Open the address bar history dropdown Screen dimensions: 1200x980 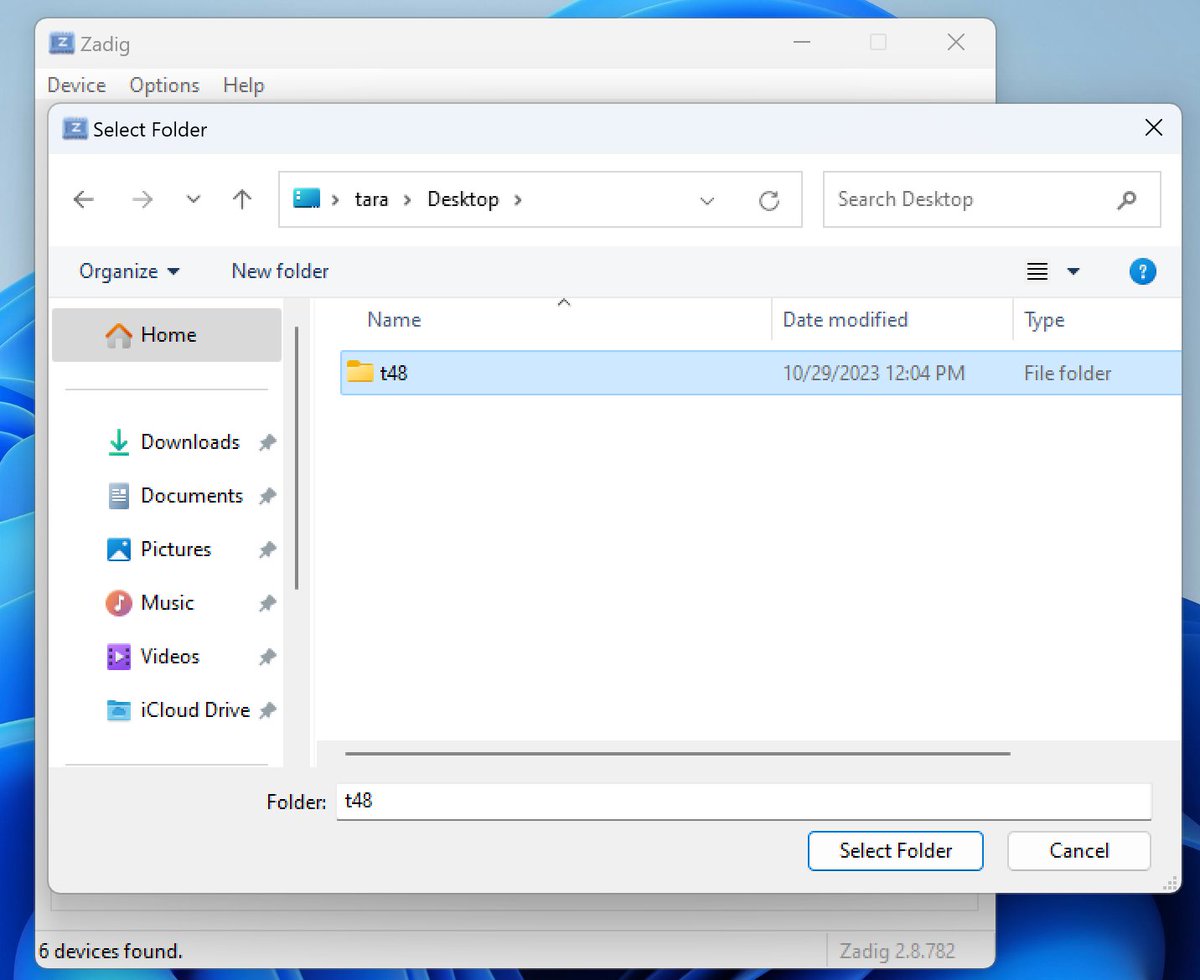point(707,201)
